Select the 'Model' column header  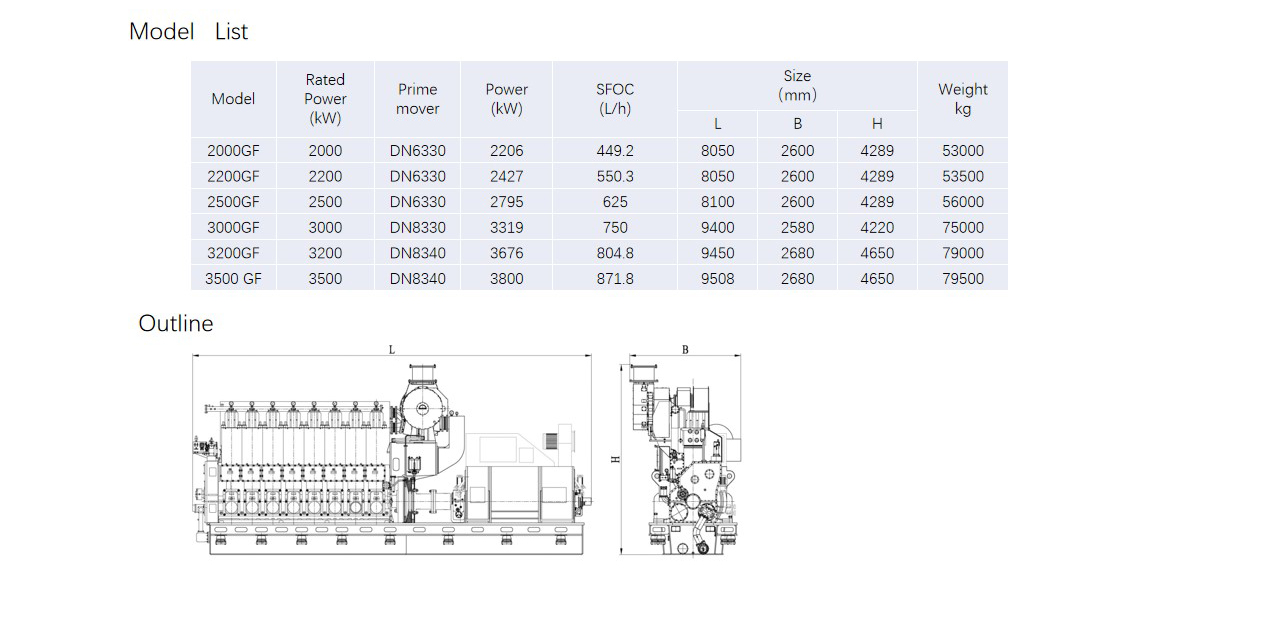(233, 99)
